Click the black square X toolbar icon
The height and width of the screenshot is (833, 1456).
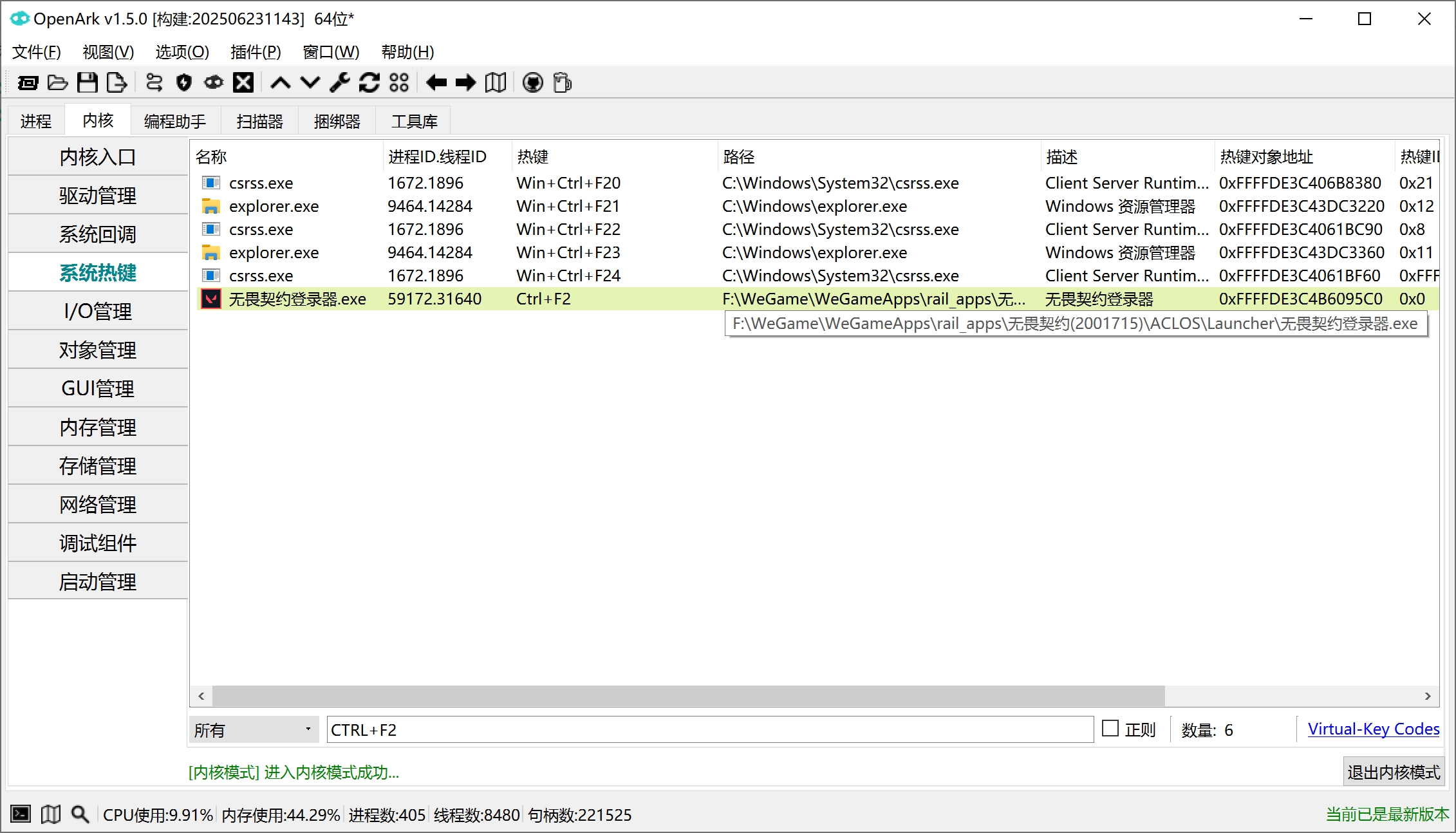click(x=243, y=82)
